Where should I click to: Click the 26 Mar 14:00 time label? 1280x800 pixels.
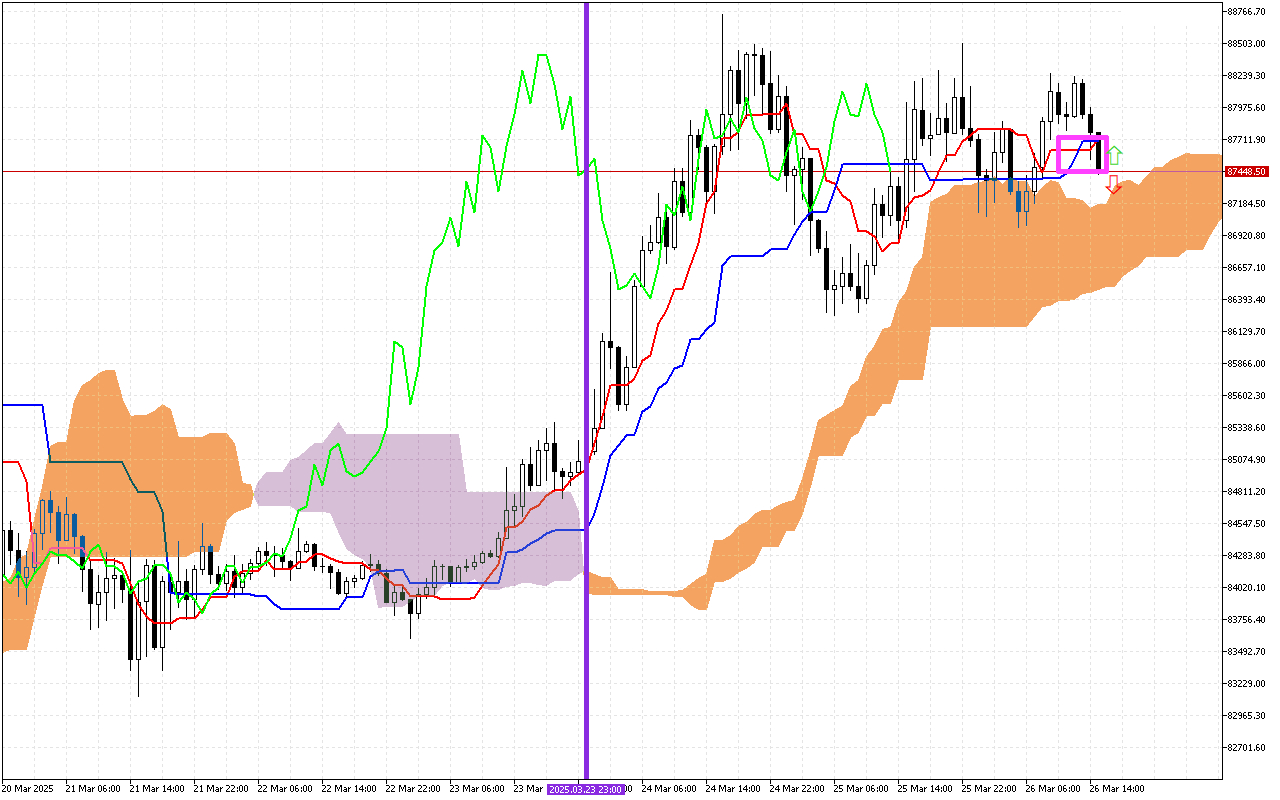(x=1117, y=789)
